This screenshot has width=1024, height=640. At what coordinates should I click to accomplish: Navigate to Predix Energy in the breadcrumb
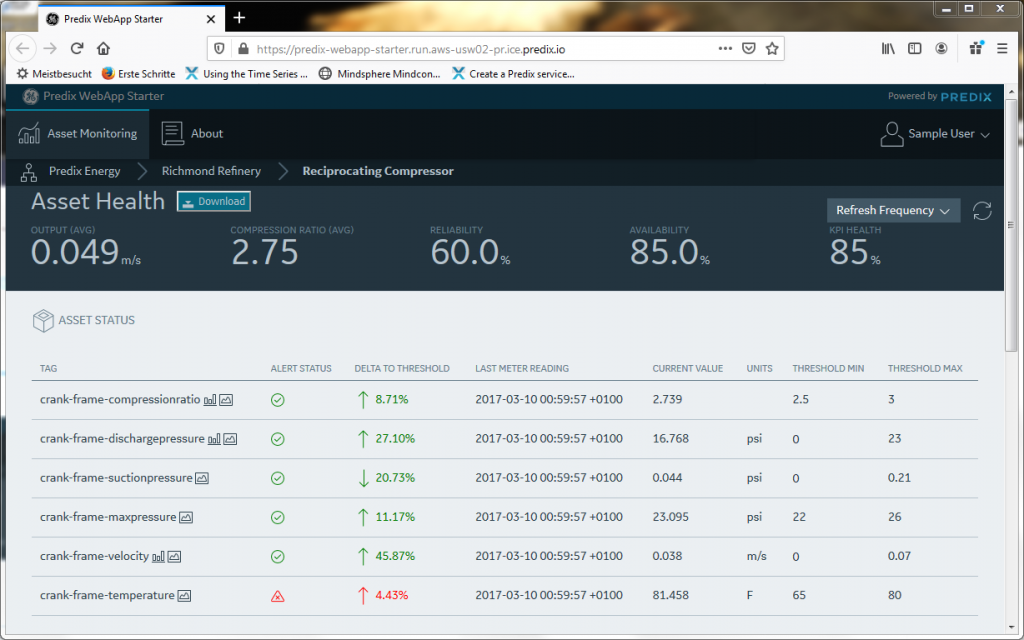[x=84, y=171]
